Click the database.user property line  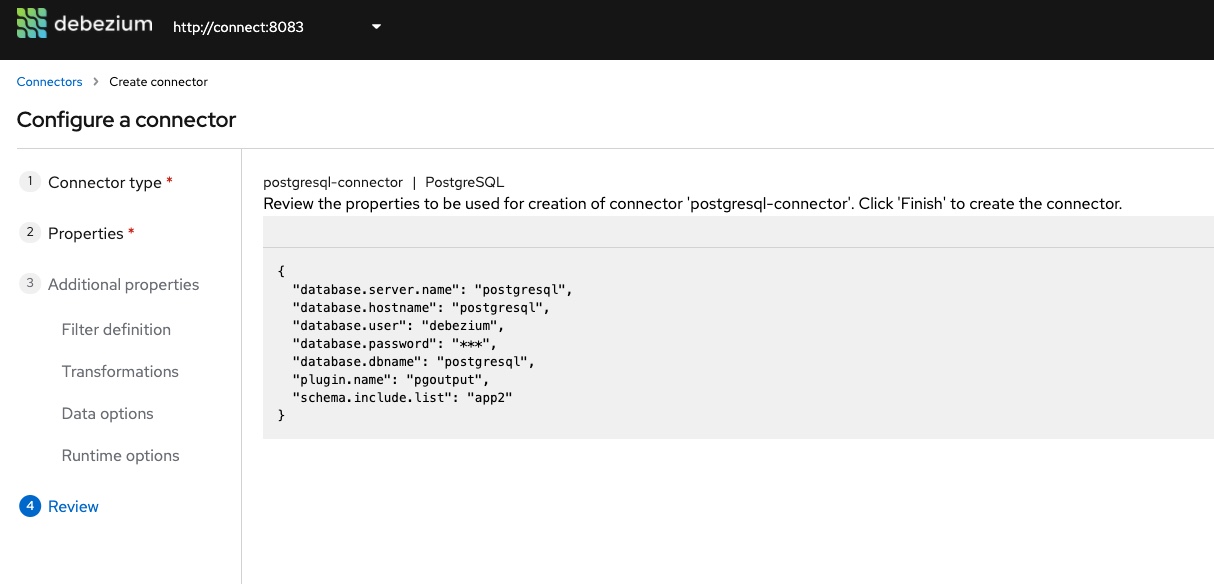click(400, 325)
